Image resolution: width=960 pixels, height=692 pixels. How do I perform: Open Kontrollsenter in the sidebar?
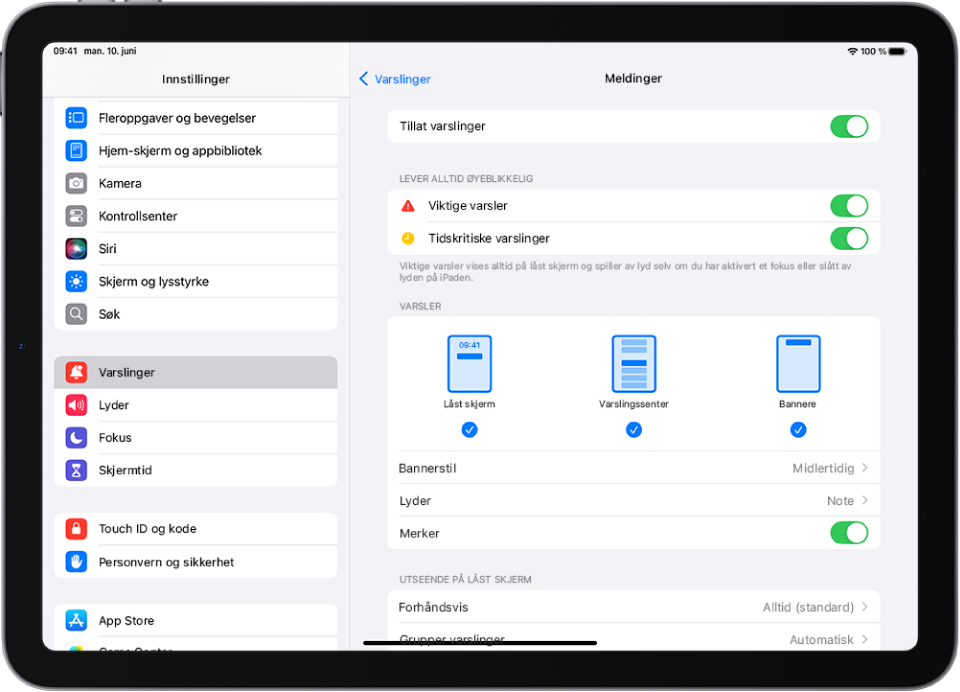point(196,216)
